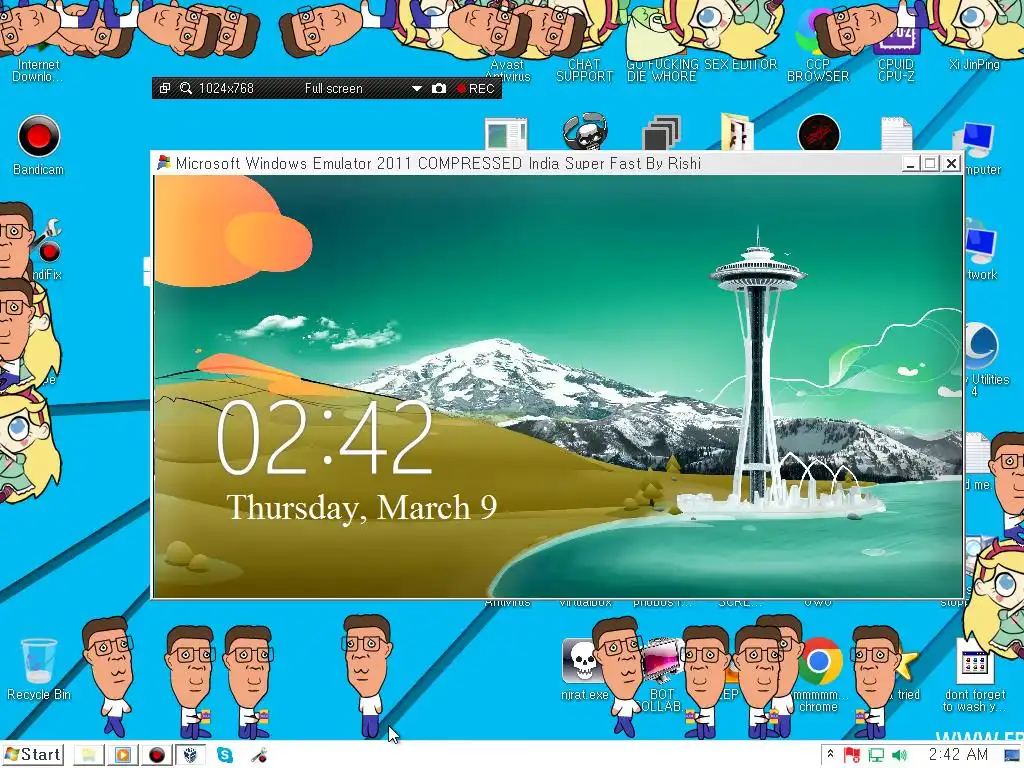Click the 1024x768 resolution label
The width and height of the screenshot is (1024, 768).
(x=226, y=88)
